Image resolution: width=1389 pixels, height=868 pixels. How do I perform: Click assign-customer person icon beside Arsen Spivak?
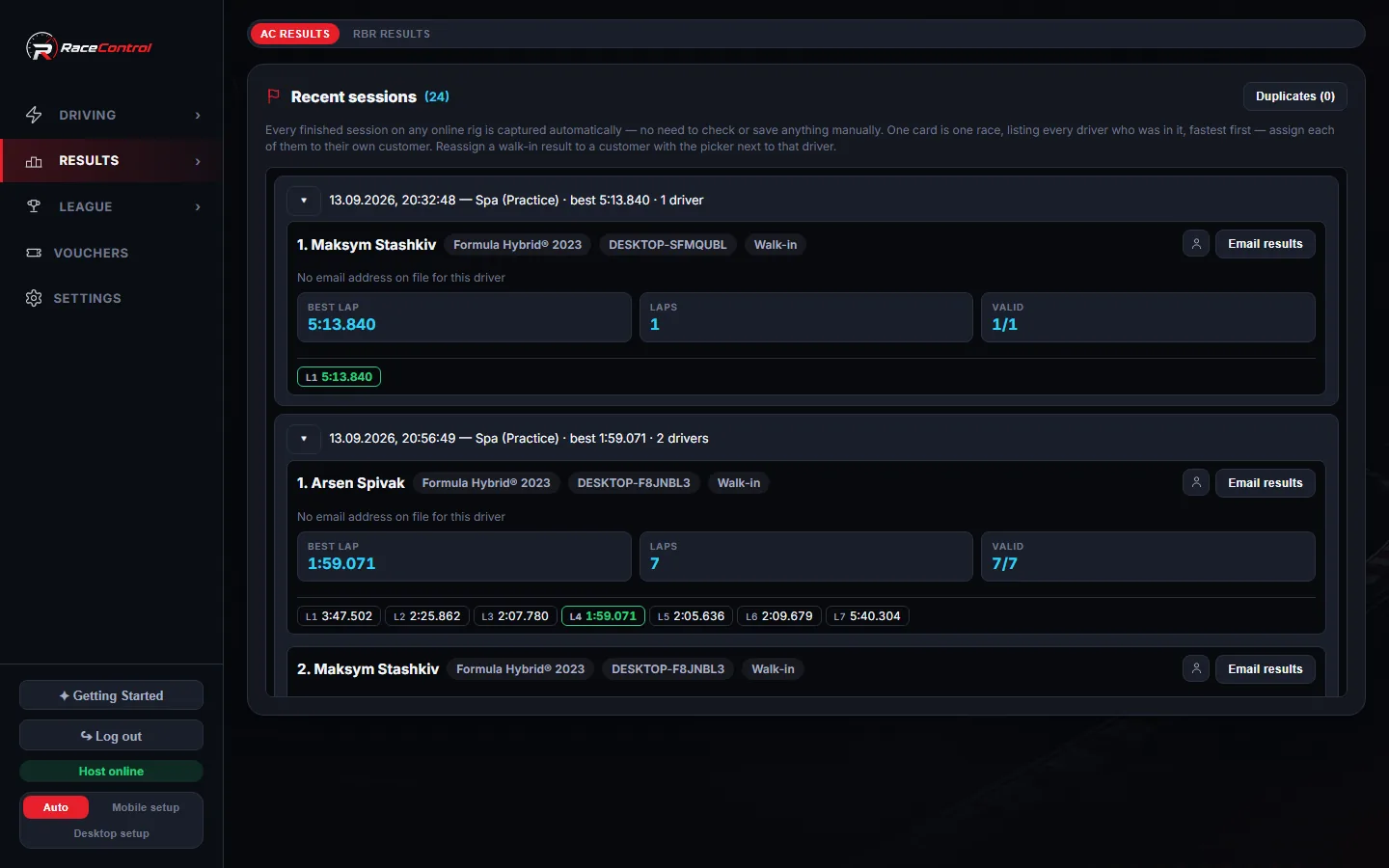(1196, 482)
